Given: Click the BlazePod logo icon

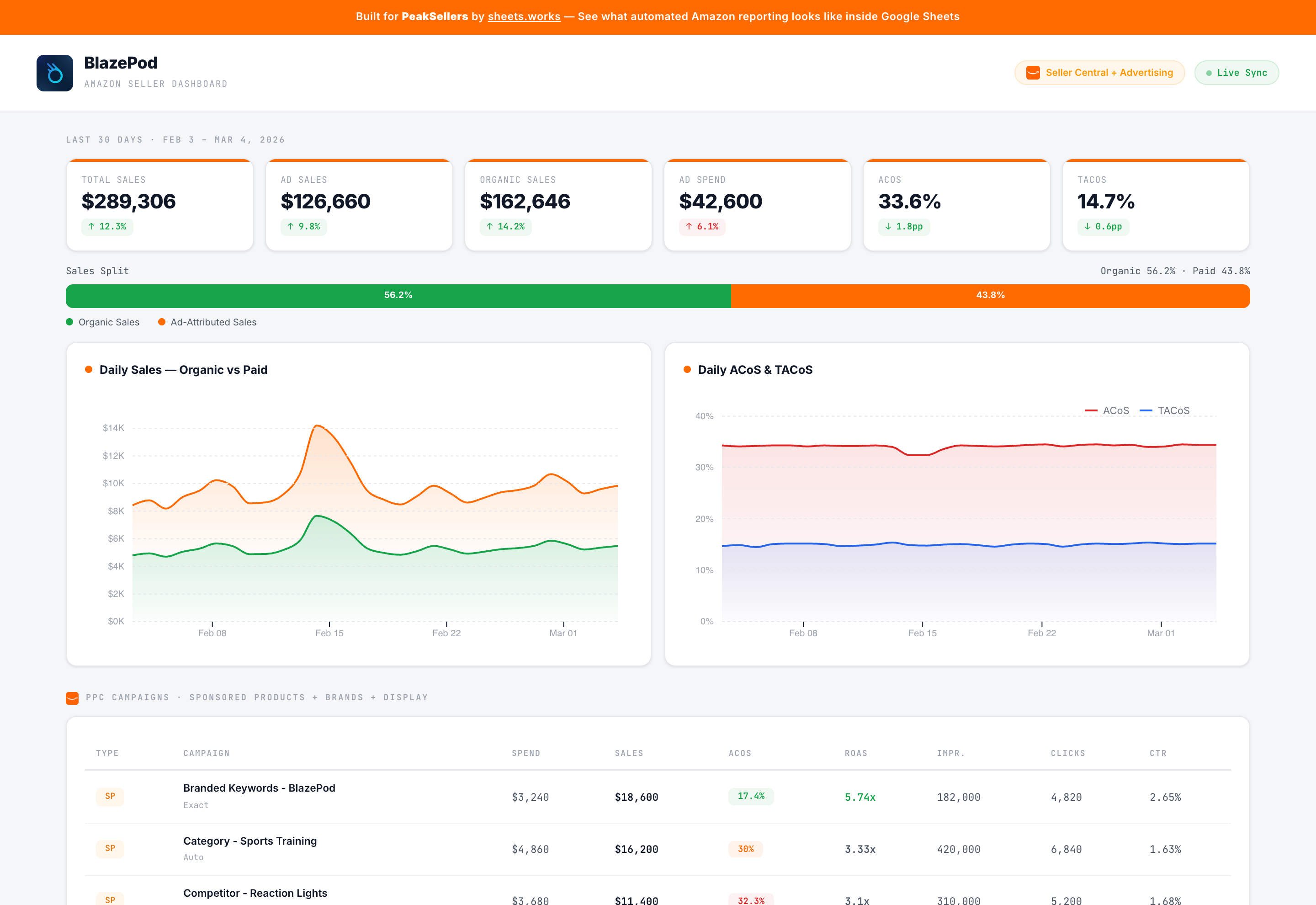Looking at the screenshot, I should [x=55, y=73].
